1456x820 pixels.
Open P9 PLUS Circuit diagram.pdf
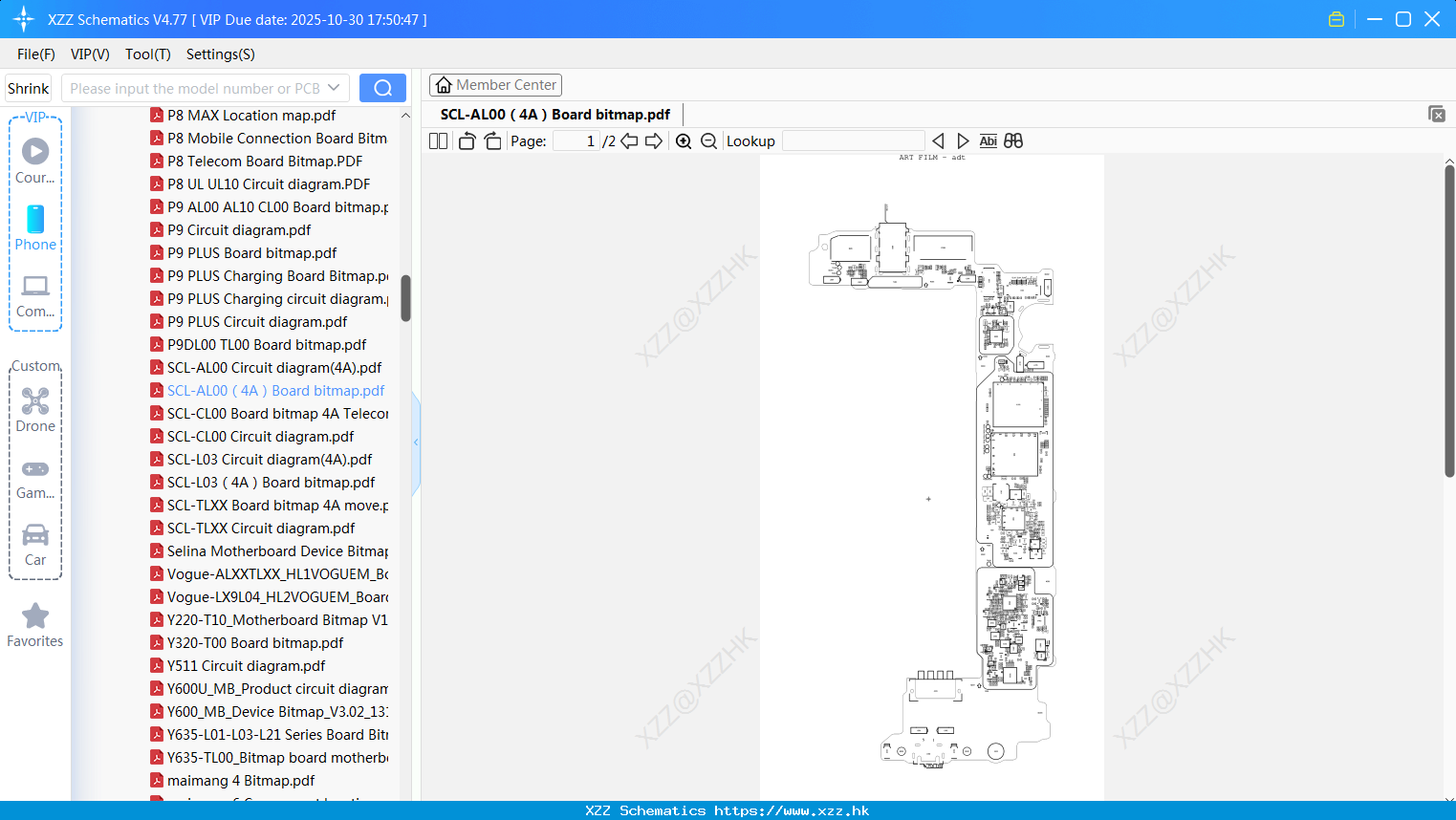[x=257, y=322]
